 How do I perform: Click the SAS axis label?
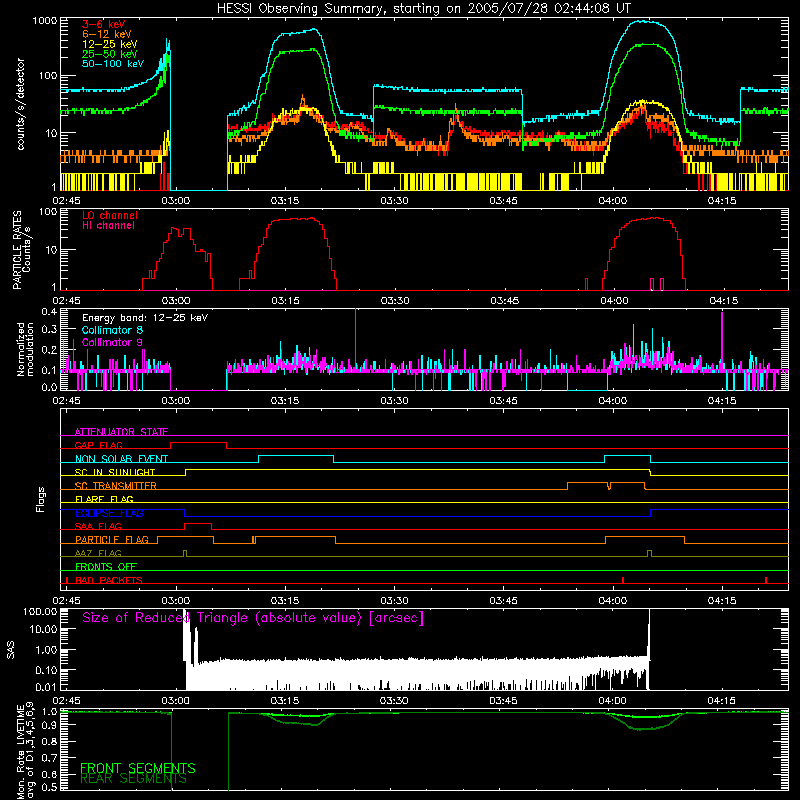[x=10, y=651]
